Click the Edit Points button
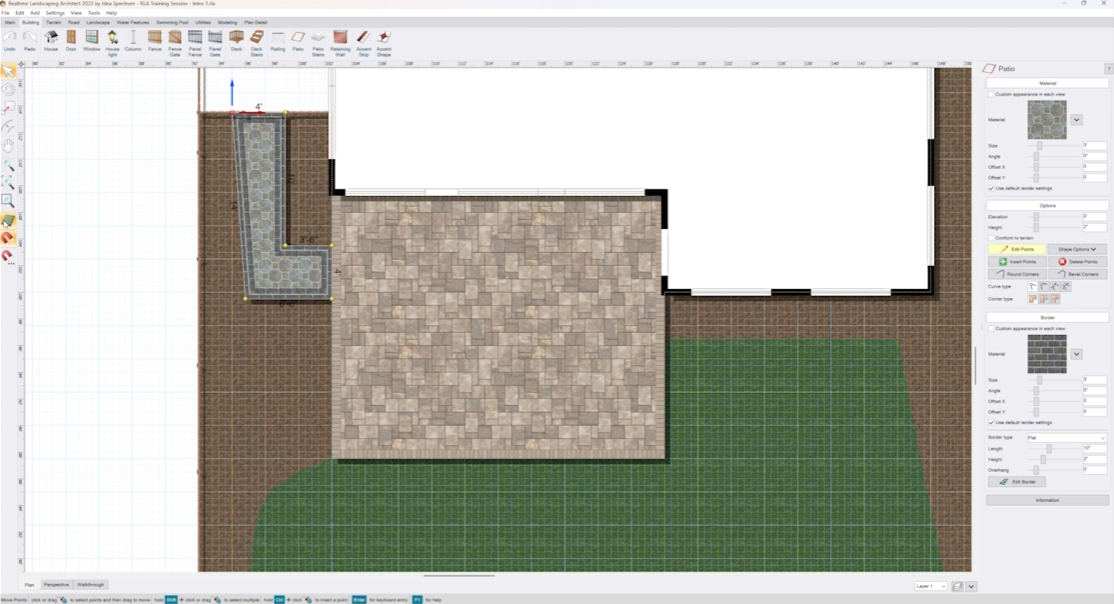Image resolution: width=1114 pixels, height=604 pixels. pyautogui.click(x=1017, y=249)
